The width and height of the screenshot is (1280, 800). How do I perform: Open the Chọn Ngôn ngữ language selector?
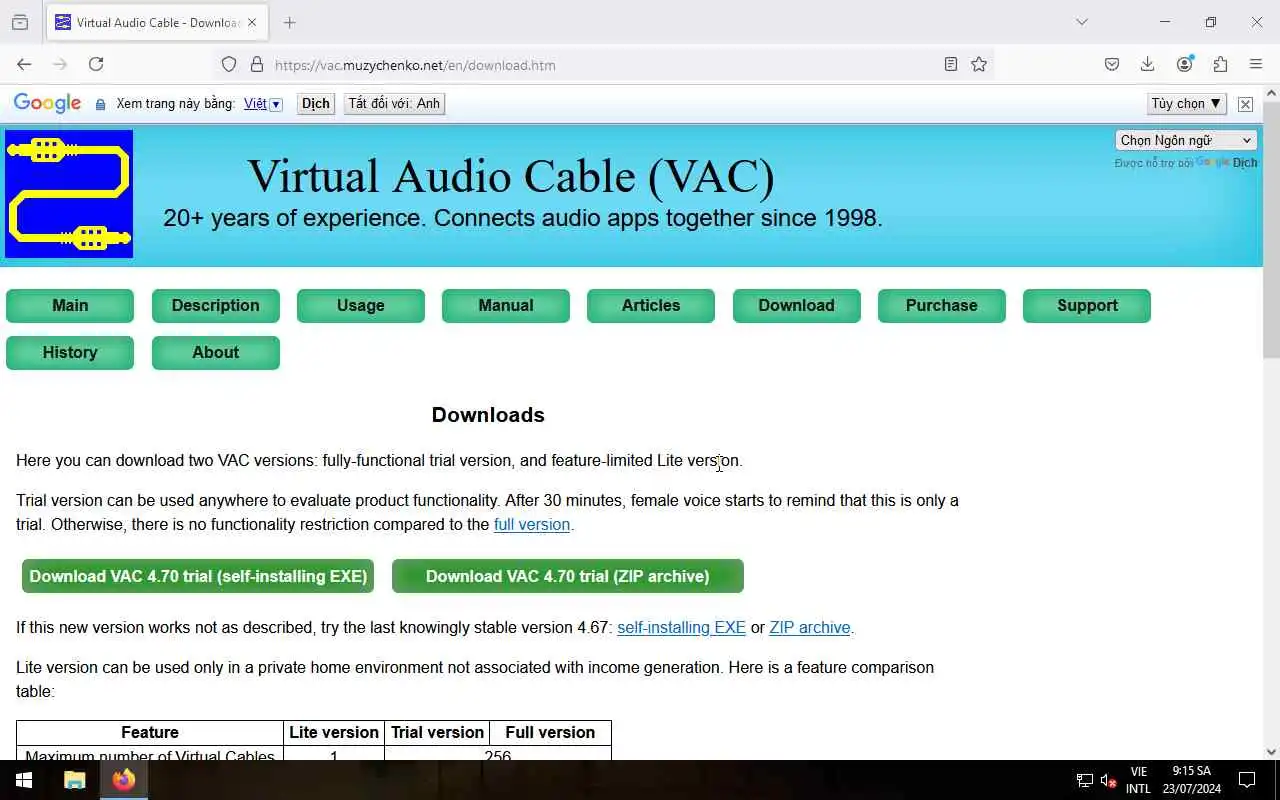click(x=1186, y=140)
